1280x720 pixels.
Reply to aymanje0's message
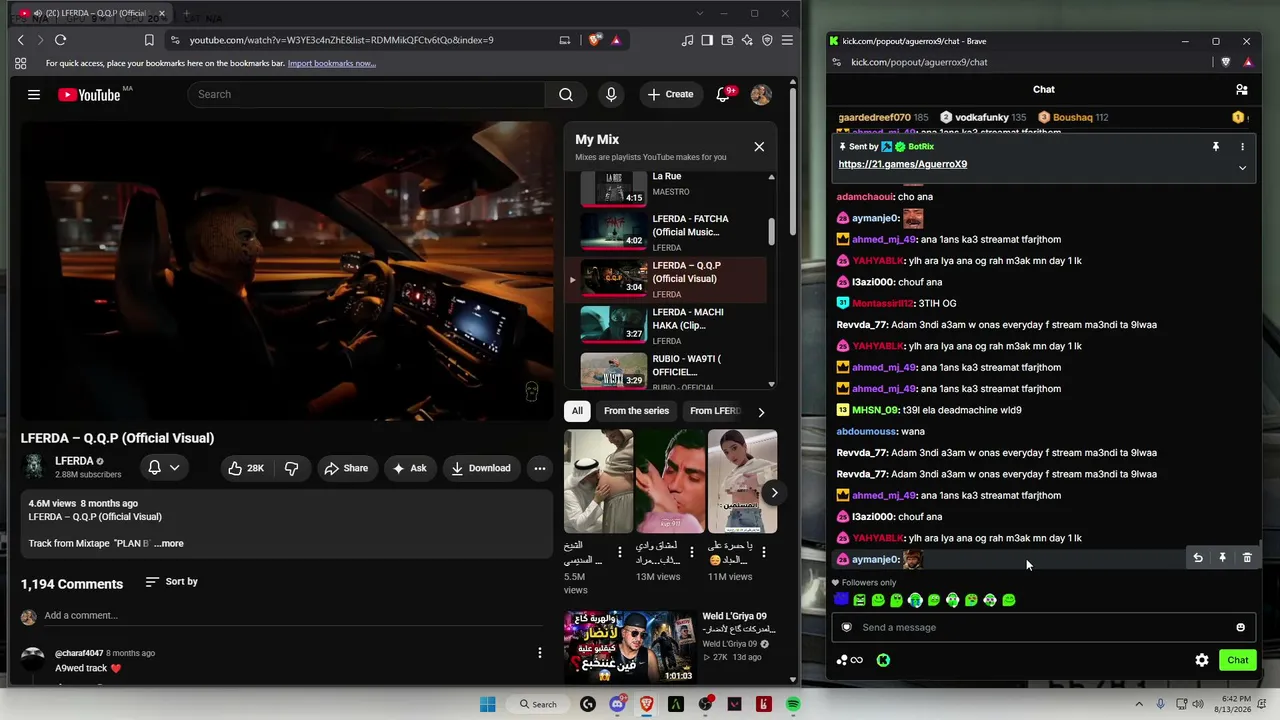click(x=1198, y=558)
